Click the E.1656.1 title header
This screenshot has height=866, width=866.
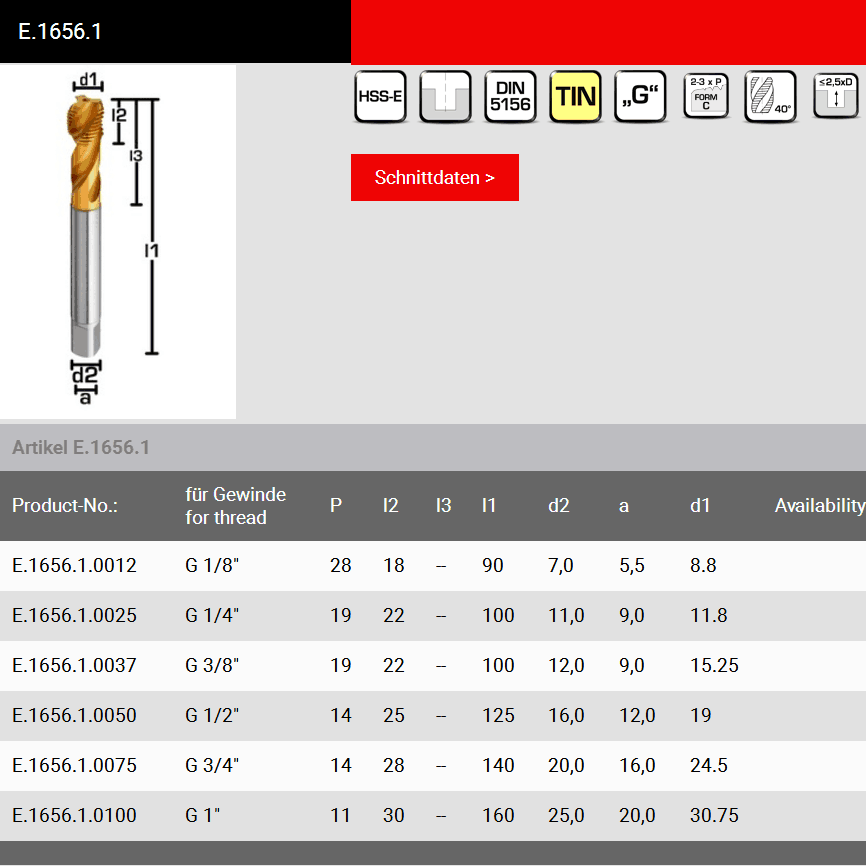pyautogui.click(x=60, y=31)
